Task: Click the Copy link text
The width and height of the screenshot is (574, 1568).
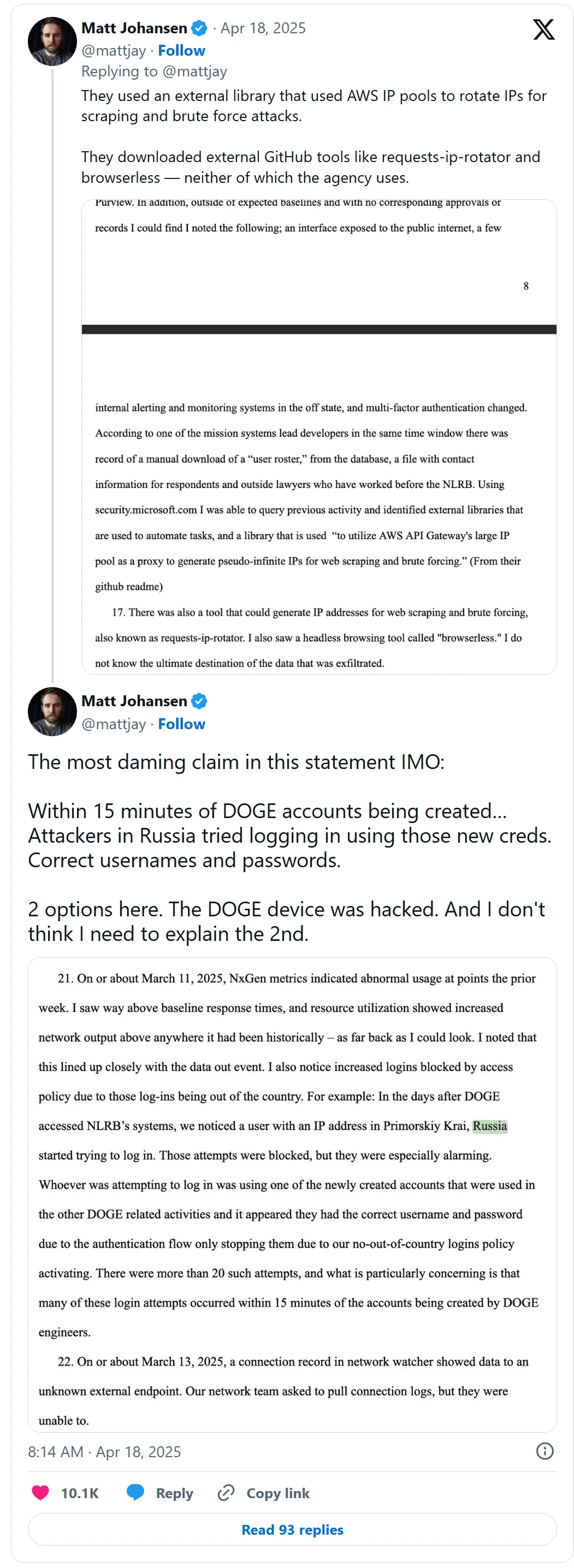Action: (278, 1493)
